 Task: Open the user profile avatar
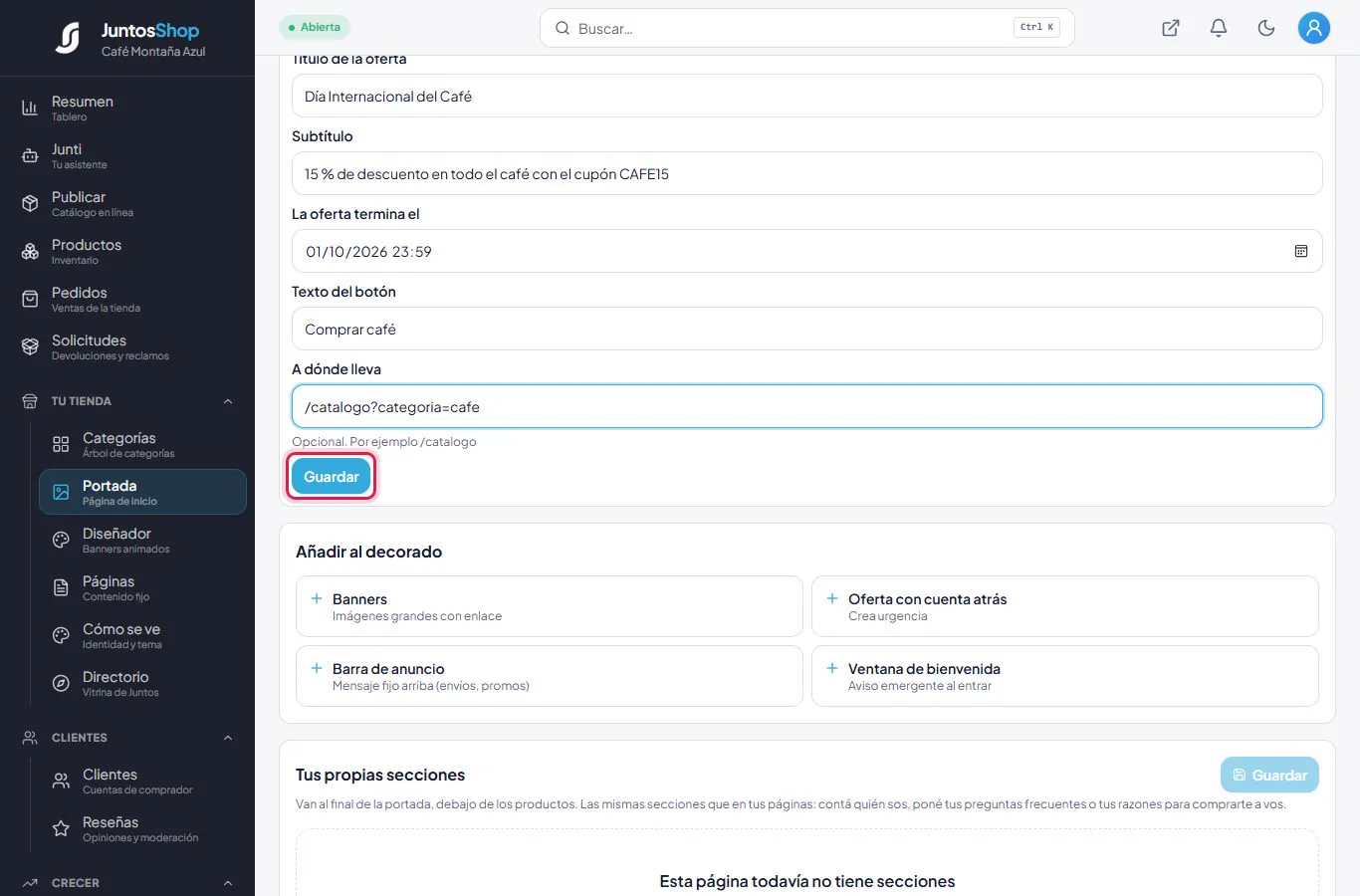point(1314,28)
